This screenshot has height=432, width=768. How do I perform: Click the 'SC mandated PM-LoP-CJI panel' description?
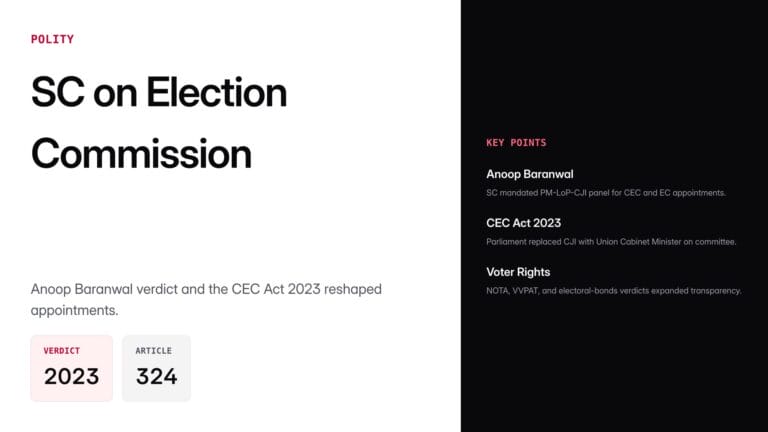coord(605,192)
